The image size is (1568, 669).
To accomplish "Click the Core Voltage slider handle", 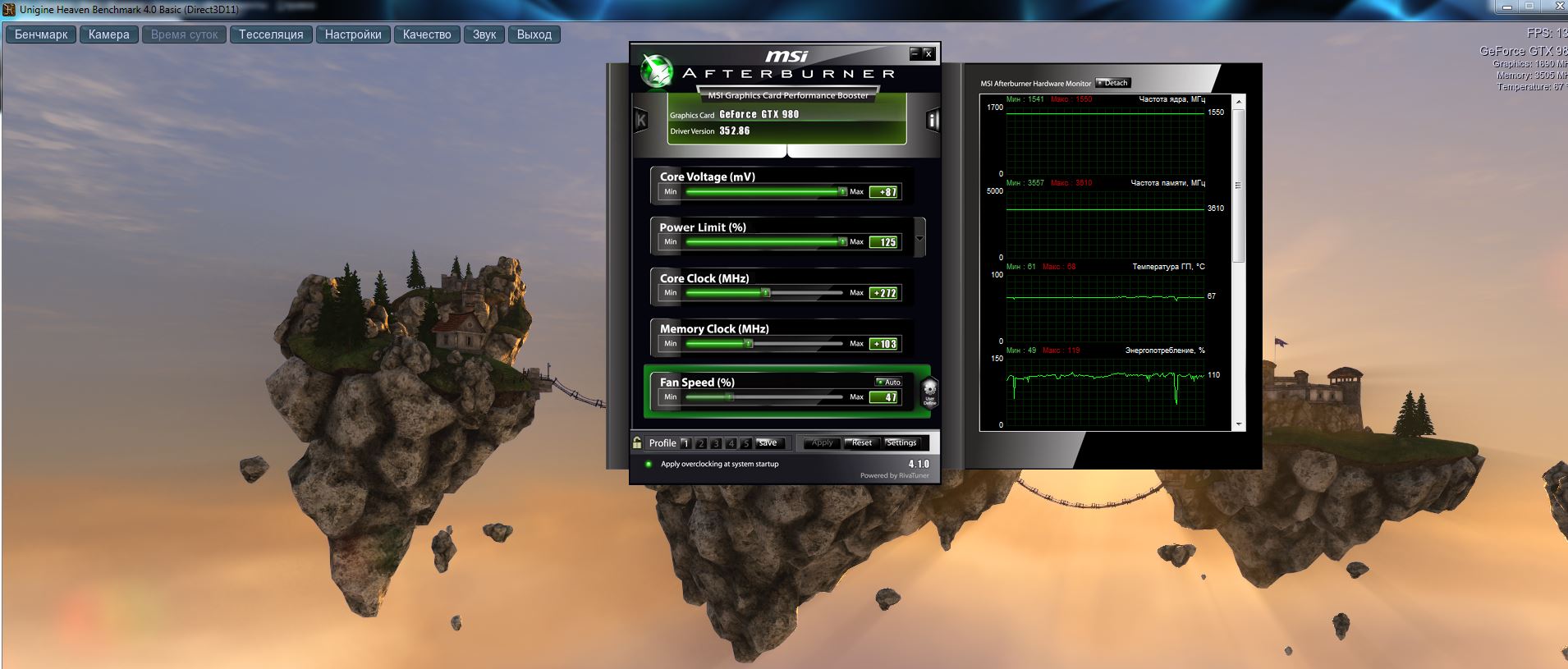I will coord(842,192).
